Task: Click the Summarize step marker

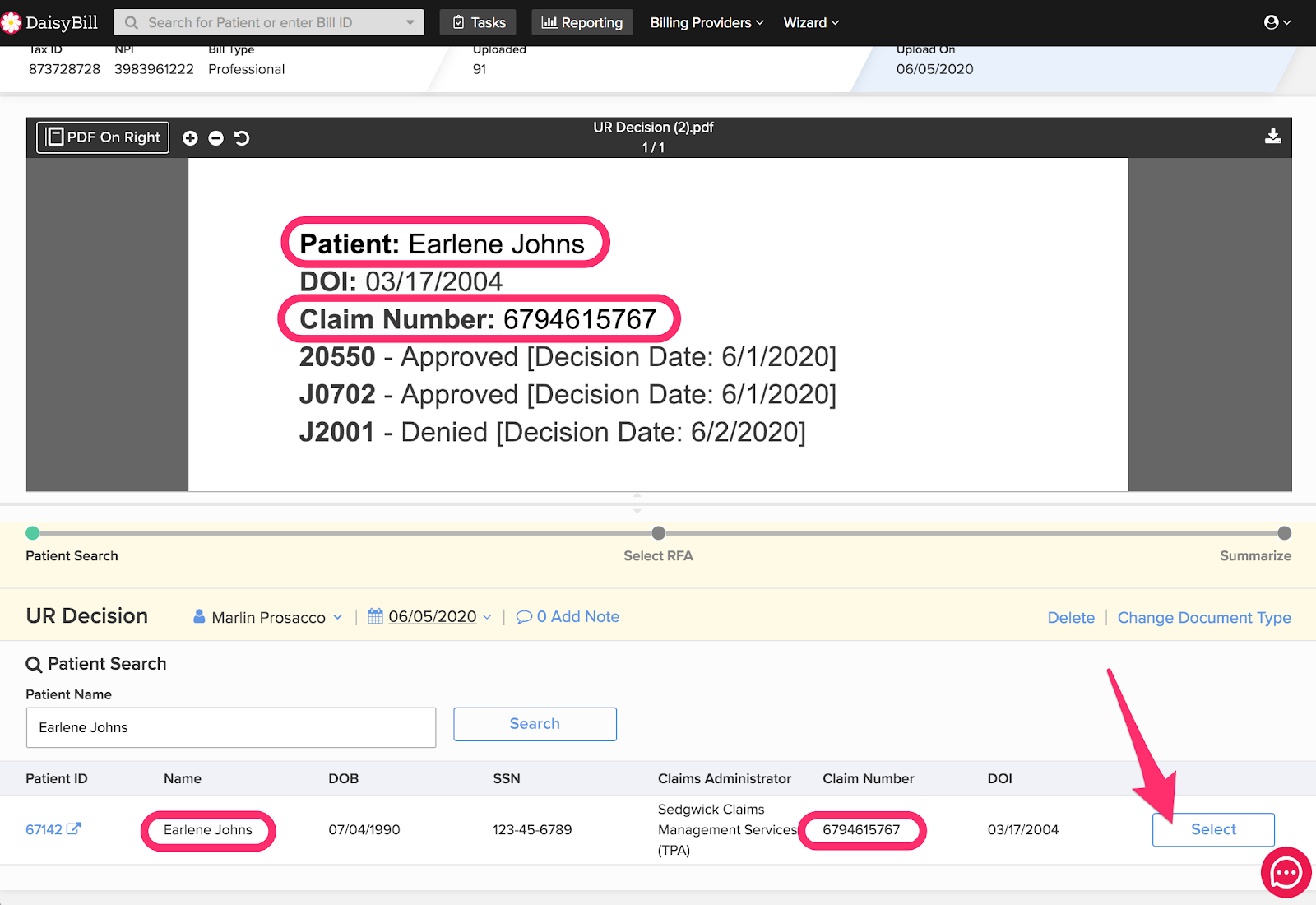Action: click(1284, 533)
